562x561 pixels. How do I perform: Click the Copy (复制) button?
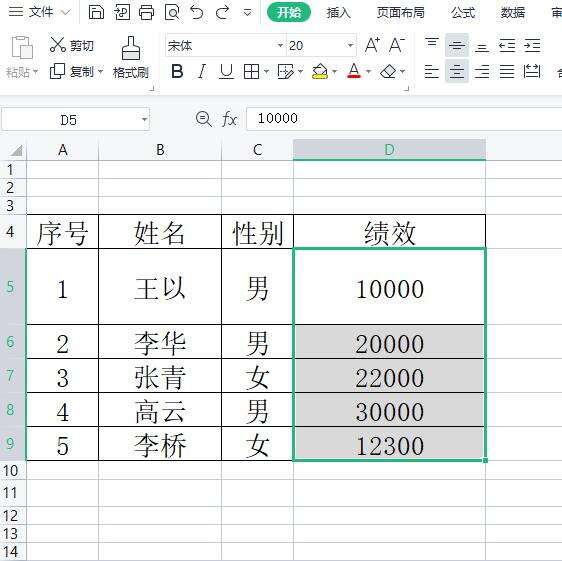(72, 71)
